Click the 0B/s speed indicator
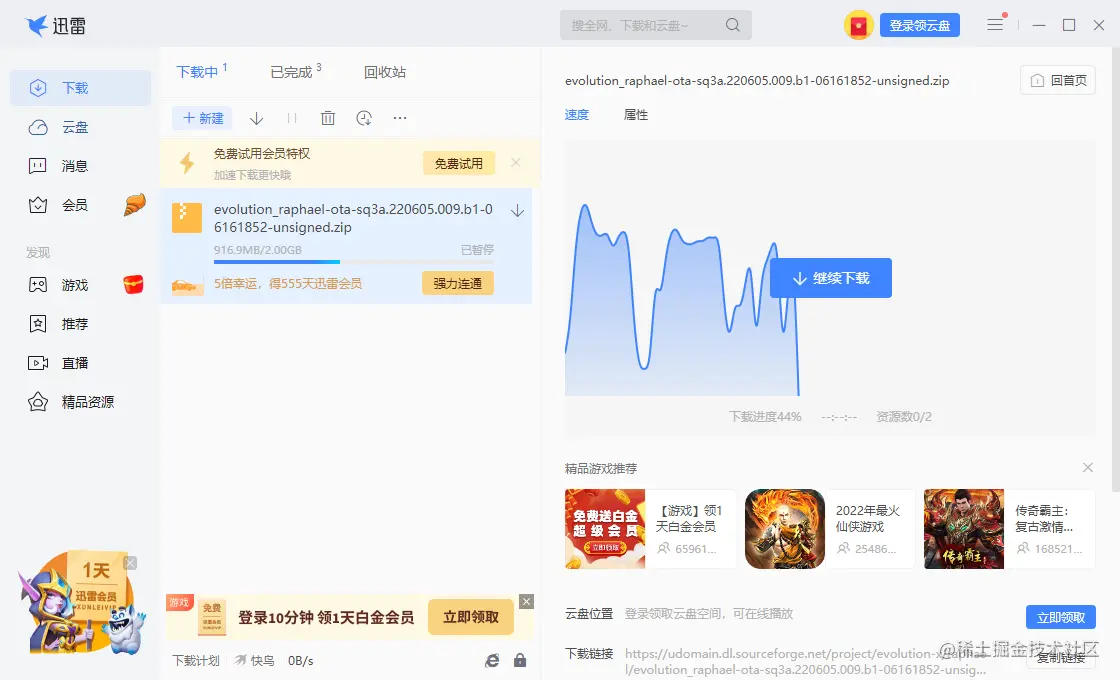The width and height of the screenshot is (1120, 680). (x=301, y=661)
